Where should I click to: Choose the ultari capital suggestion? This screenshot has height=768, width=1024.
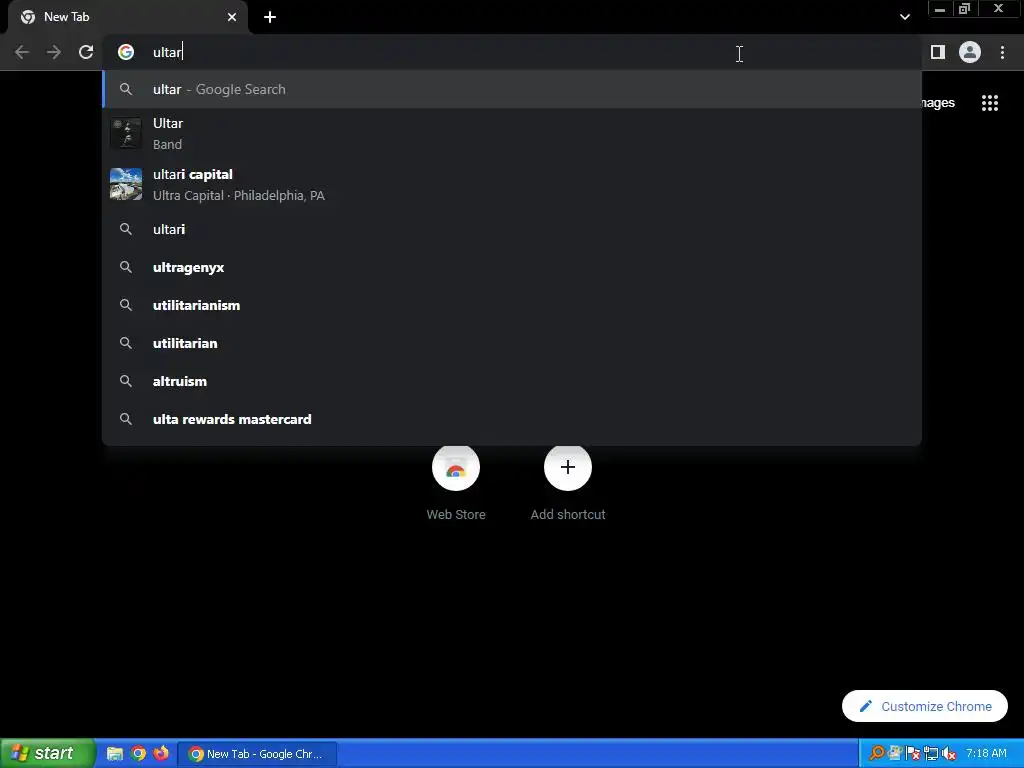tap(512, 184)
